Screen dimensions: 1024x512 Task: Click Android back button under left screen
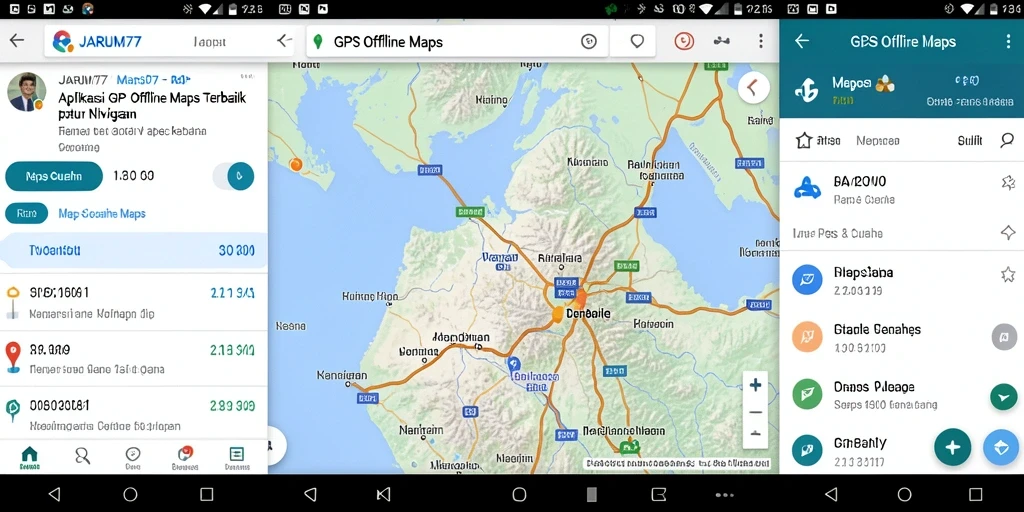(x=54, y=494)
